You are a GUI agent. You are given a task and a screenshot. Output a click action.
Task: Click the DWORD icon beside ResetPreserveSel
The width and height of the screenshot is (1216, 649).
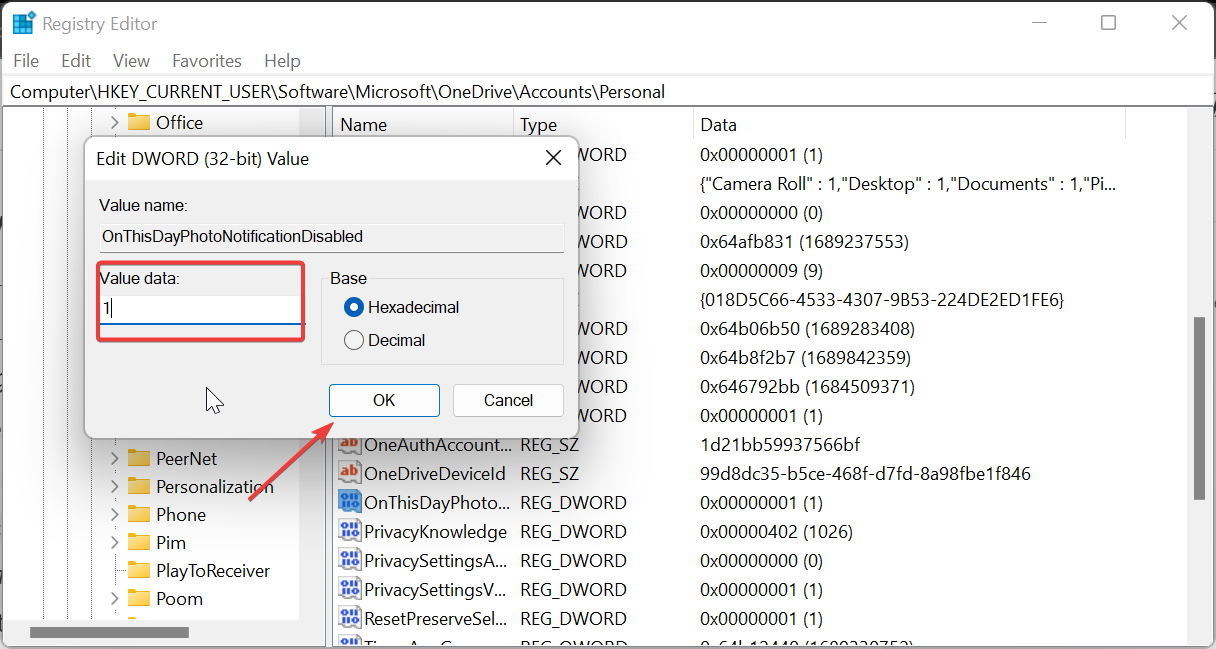(349, 618)
